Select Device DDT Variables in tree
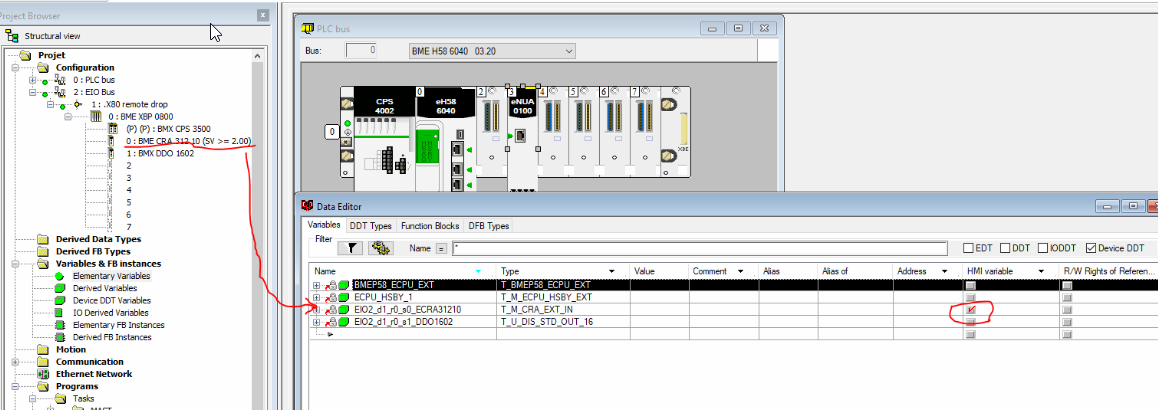The width and height of the screenshot is (1158, 410). 112,301
